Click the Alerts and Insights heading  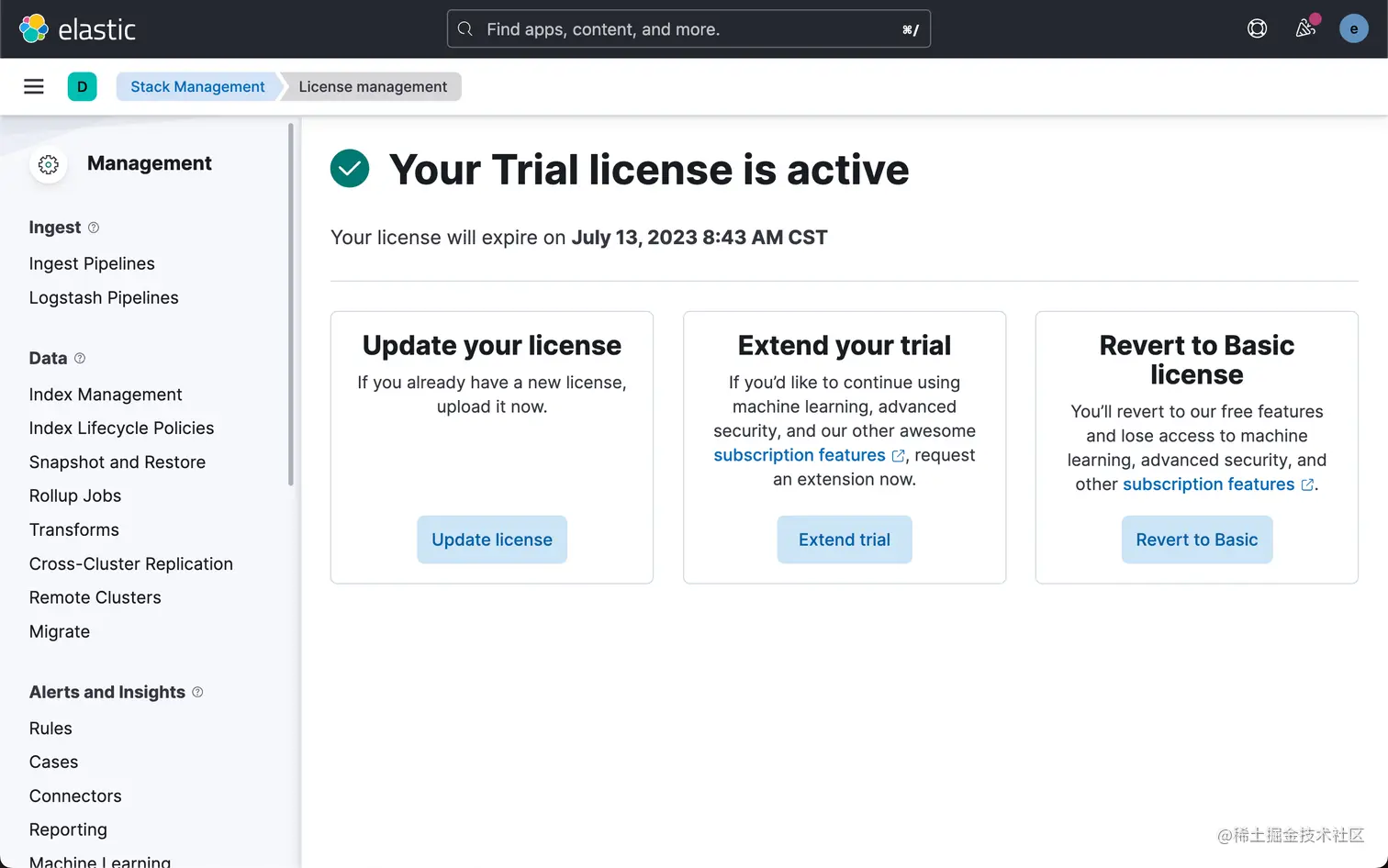pos(107,692)
